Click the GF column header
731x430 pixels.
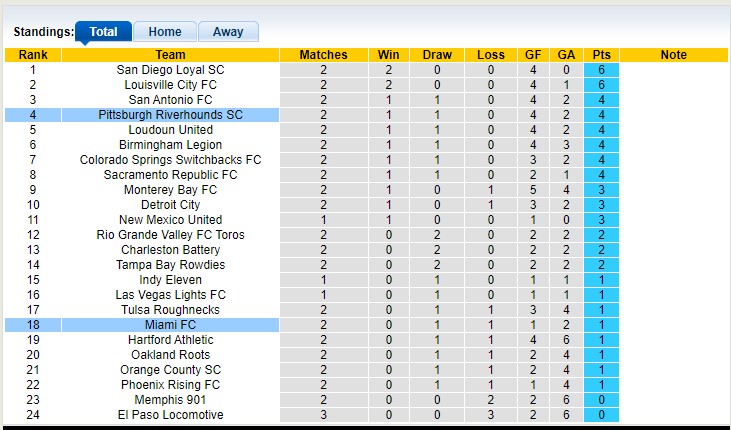point(534,55)
